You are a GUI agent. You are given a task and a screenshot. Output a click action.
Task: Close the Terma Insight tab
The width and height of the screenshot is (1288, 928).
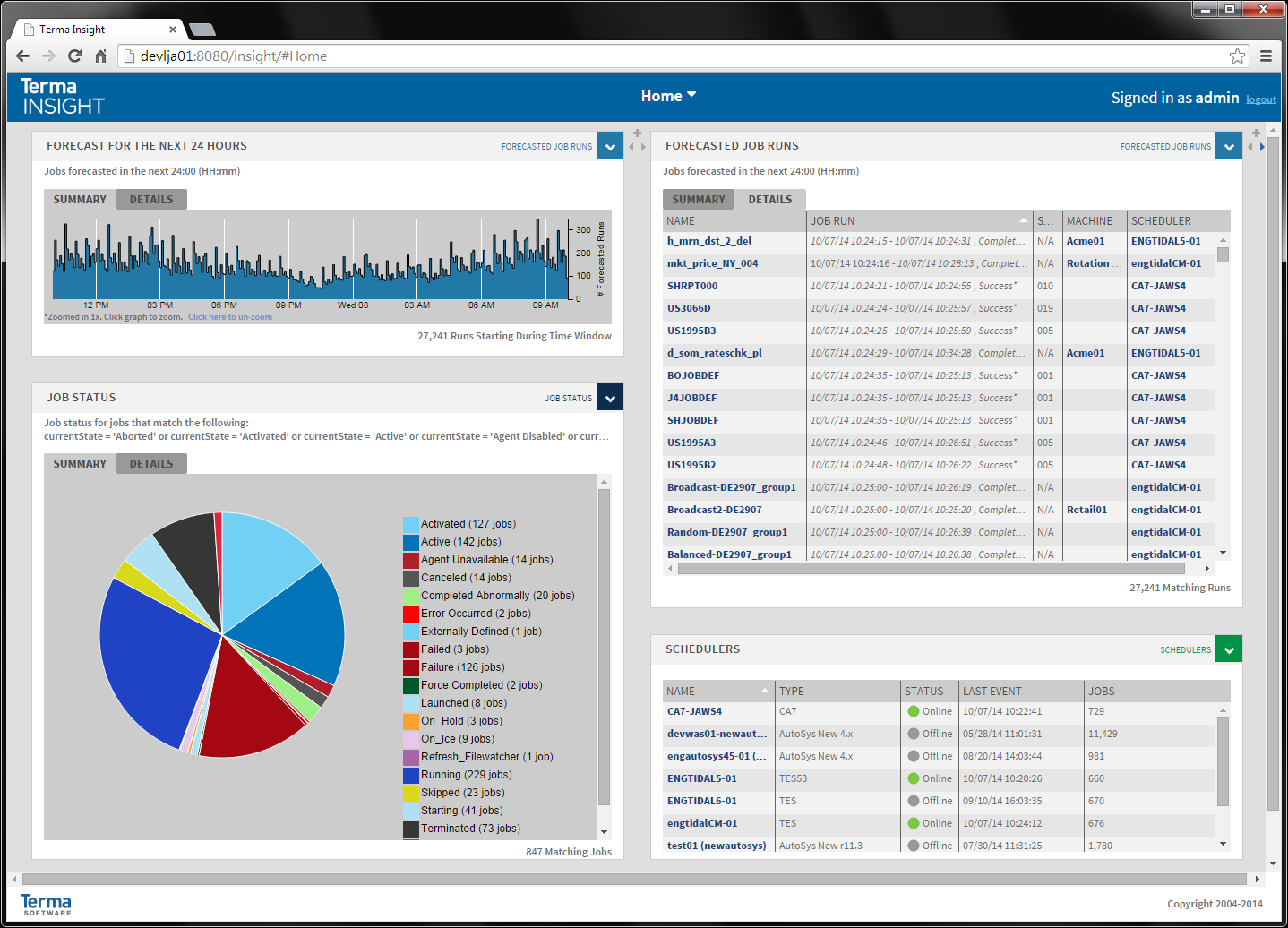pos(173,30)
